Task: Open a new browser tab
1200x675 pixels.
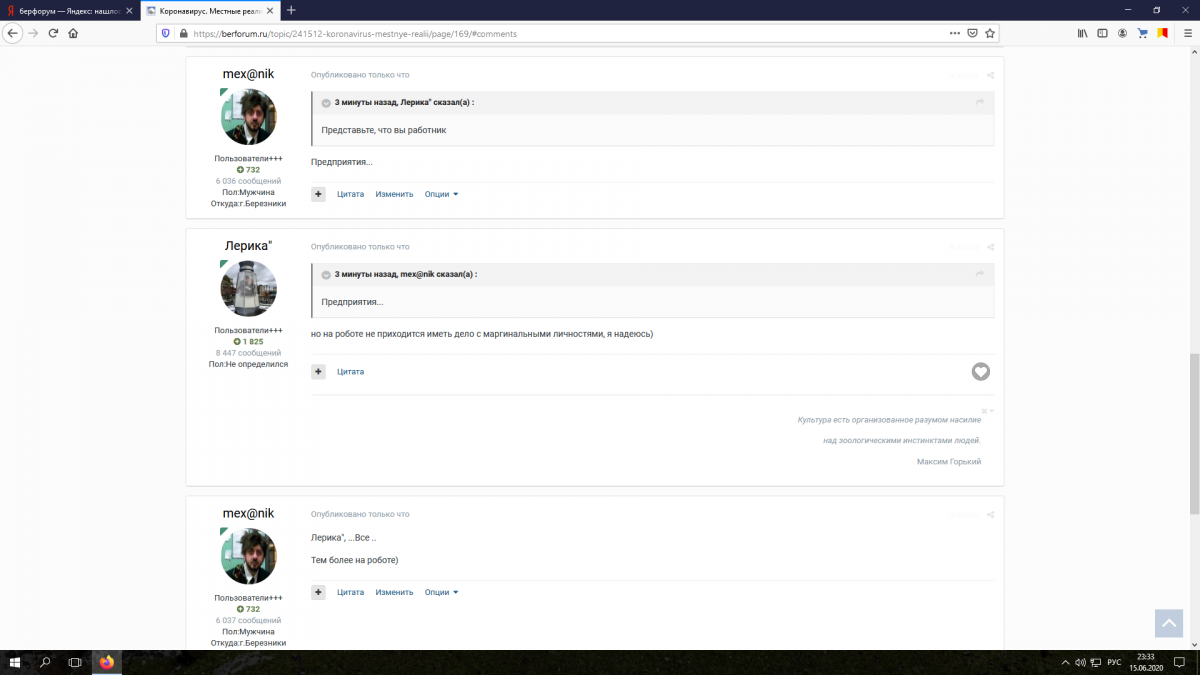Action: point(291,10)
